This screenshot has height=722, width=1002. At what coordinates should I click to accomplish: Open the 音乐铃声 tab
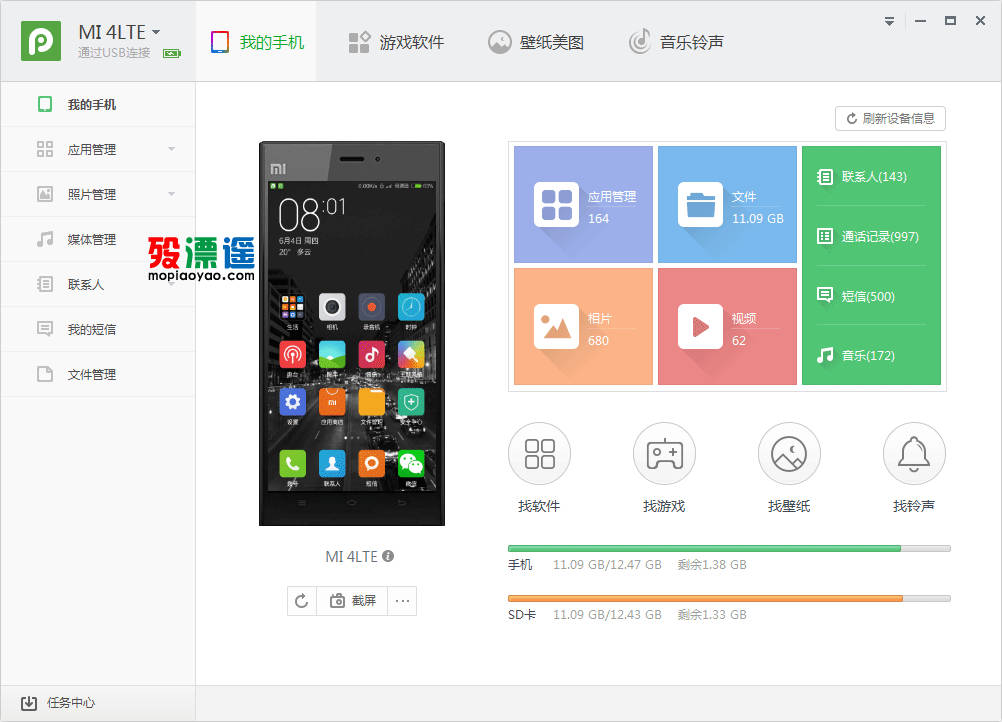tap(676, 42)
